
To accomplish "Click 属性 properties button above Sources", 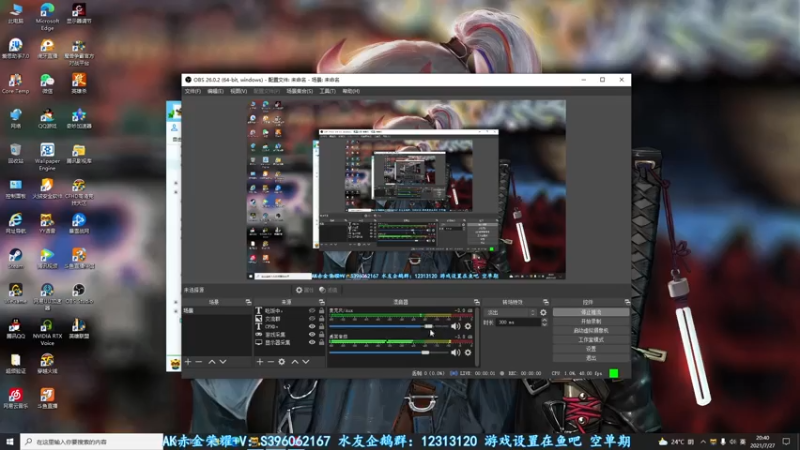I will tap(305, 290).
